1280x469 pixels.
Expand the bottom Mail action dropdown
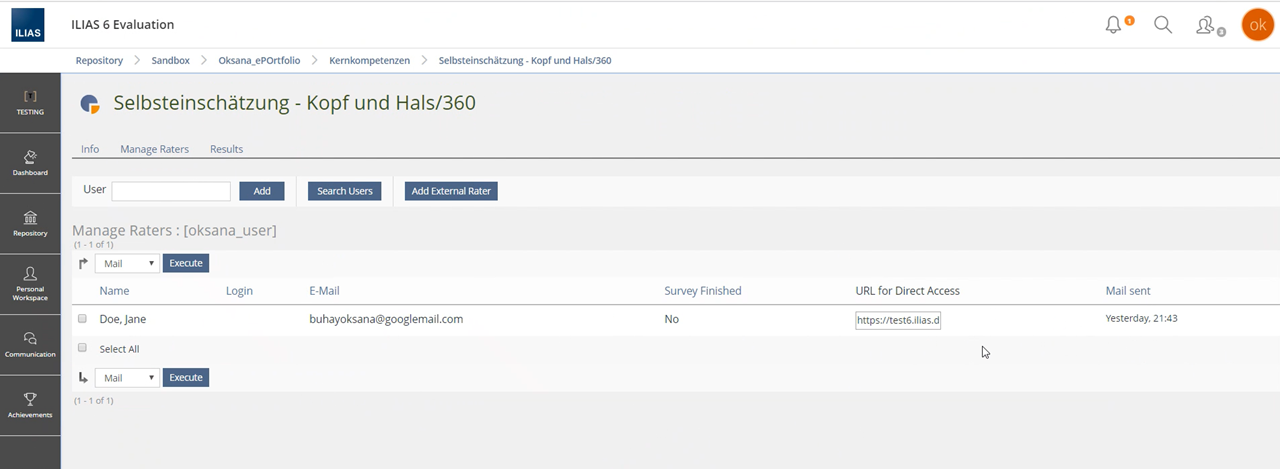(x=127, y=378)
